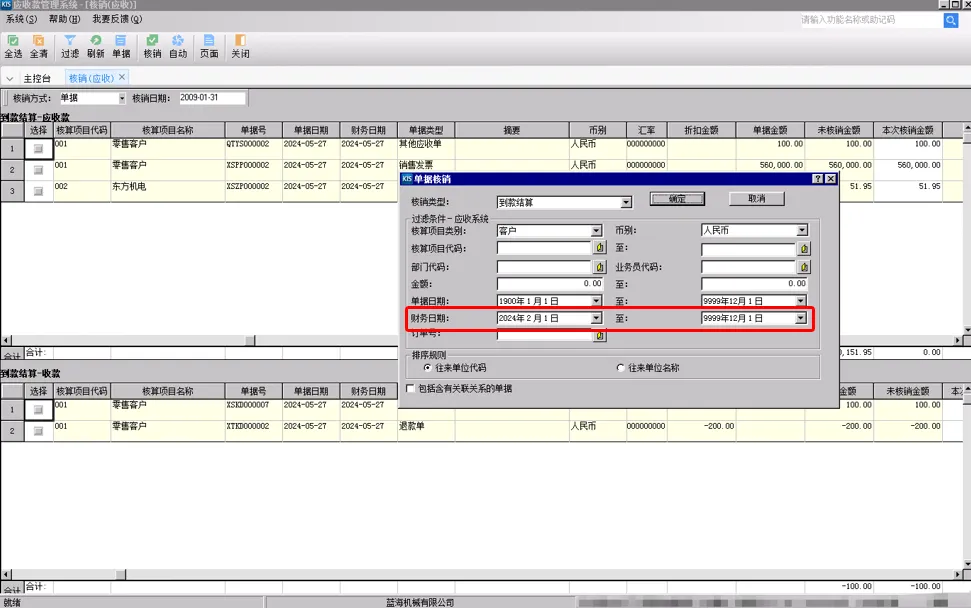
Task: Click the 核销 write-off toolbar icon
Action: click(x=152, y=46)
